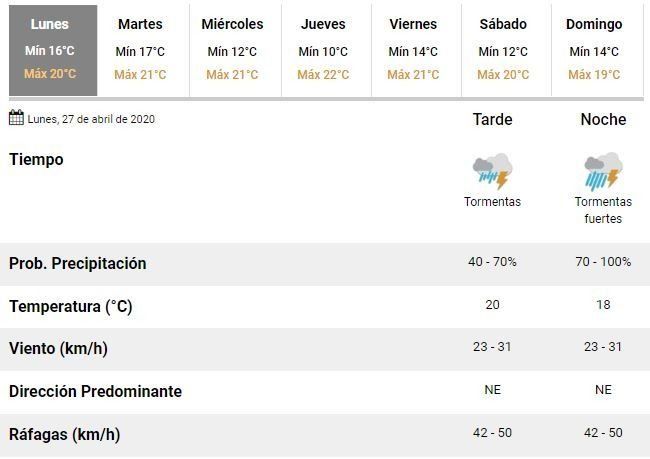Click the Noche column header
Image resolution: width=650 pixels, height=459 pixels.
pyautogui.click(x=603, y=120)
